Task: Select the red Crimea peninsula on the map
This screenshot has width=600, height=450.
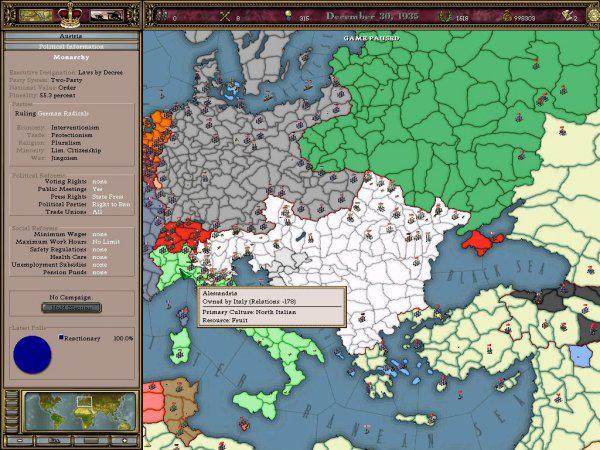Action: tap(480, 243)
